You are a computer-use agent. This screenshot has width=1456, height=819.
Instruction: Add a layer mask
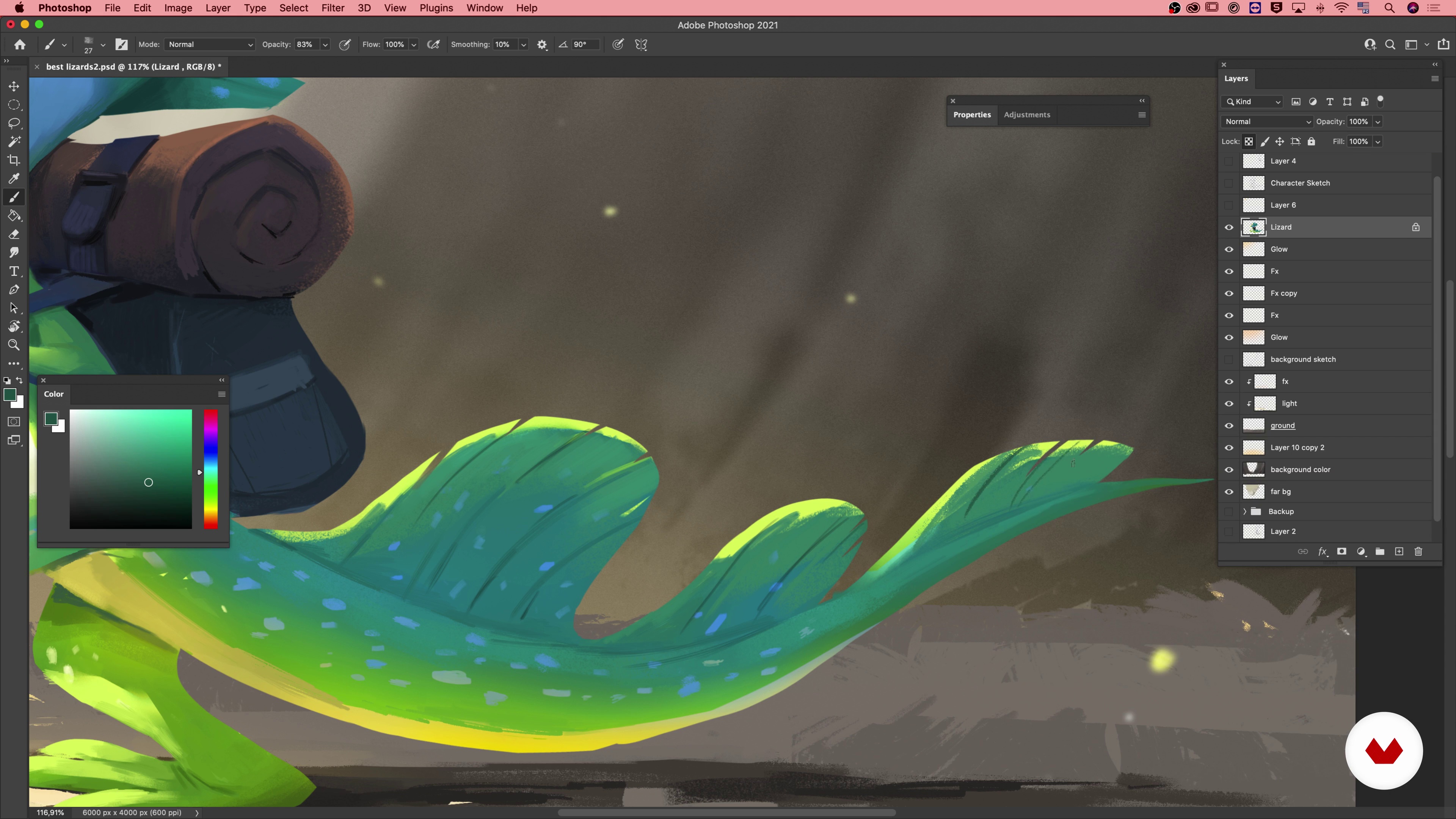click(1341, 552)
